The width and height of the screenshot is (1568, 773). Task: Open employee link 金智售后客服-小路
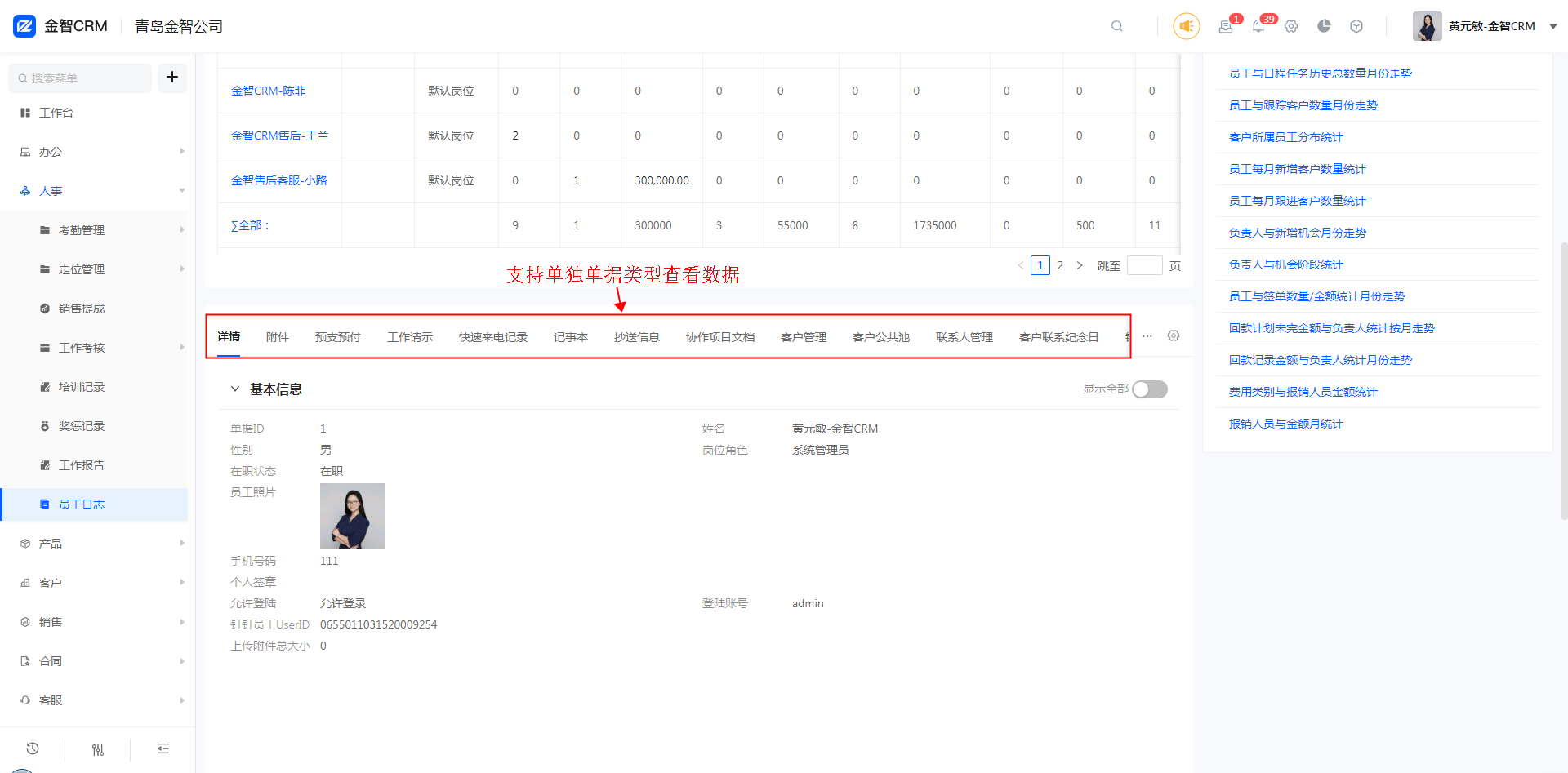point(279,180)
